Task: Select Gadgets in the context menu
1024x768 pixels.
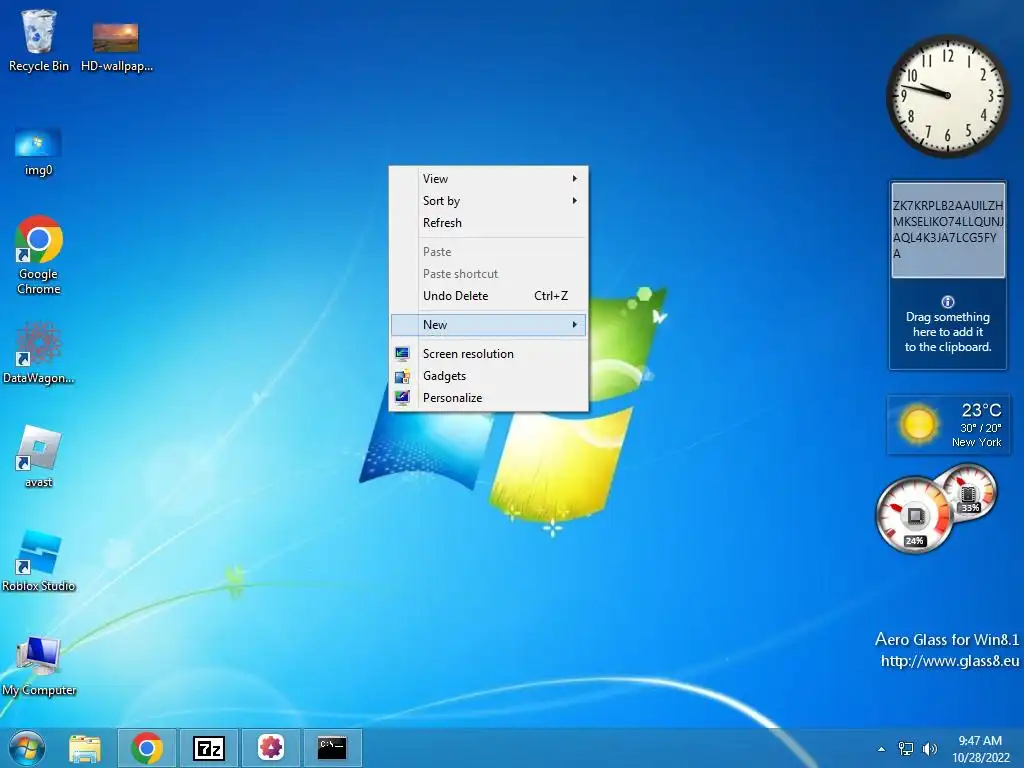Action: (488, 376)
